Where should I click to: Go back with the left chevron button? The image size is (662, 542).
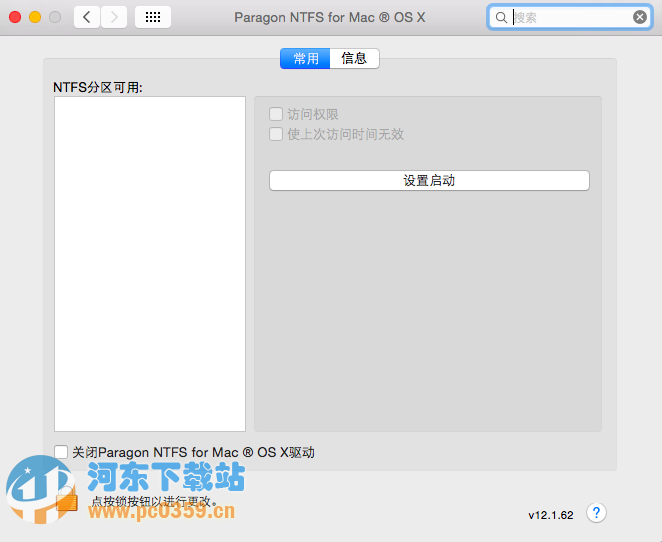pos(87,17)
